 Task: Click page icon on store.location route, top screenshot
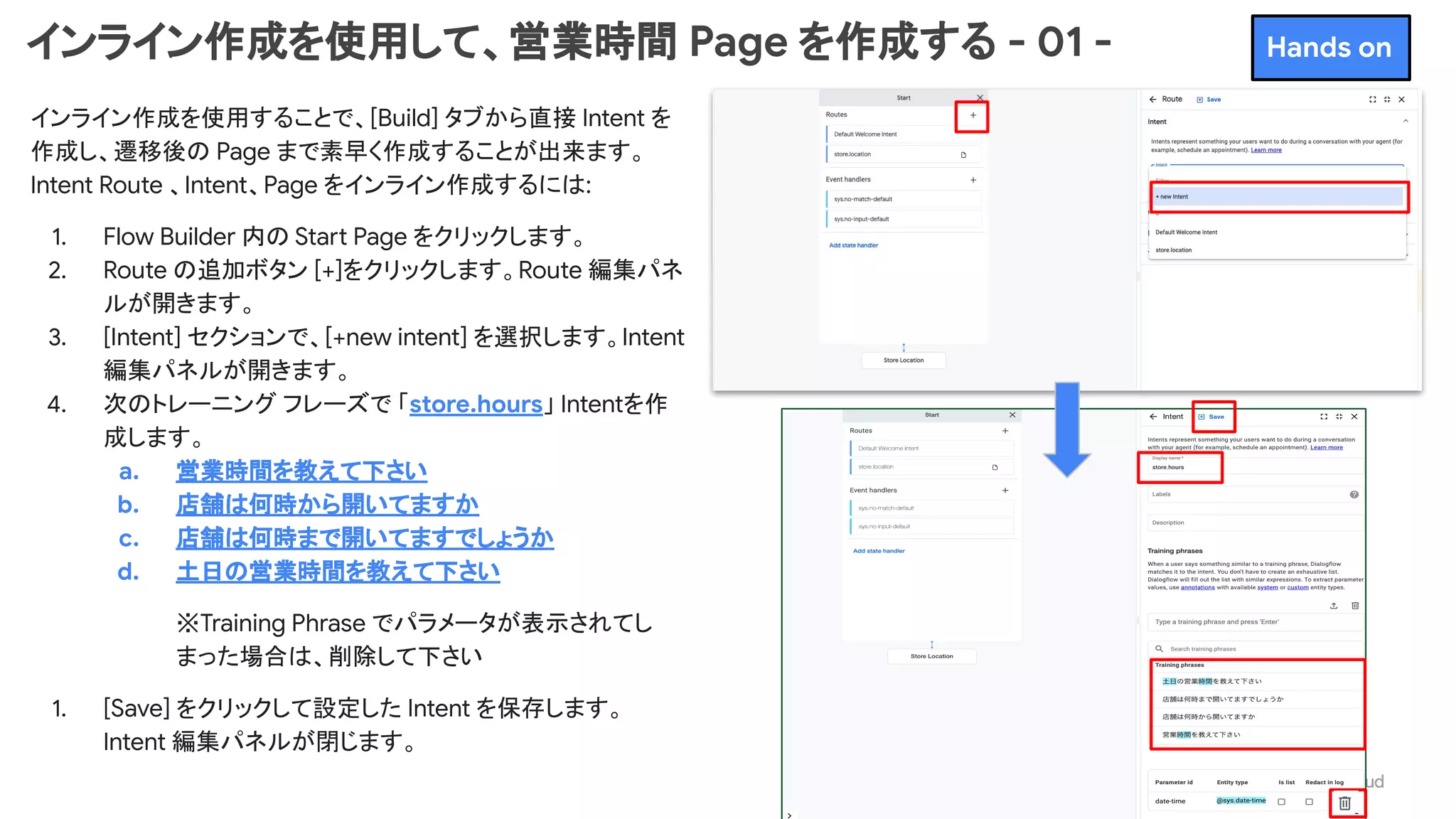coord(963,154)
